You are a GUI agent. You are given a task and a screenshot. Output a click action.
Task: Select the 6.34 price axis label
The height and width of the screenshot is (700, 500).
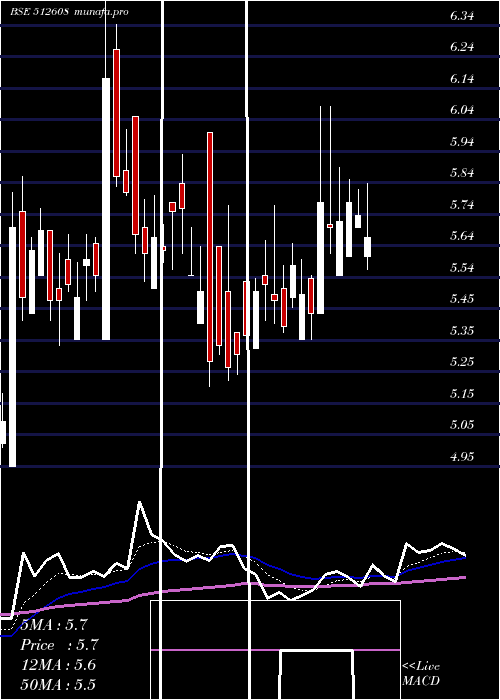coord(462,16)
